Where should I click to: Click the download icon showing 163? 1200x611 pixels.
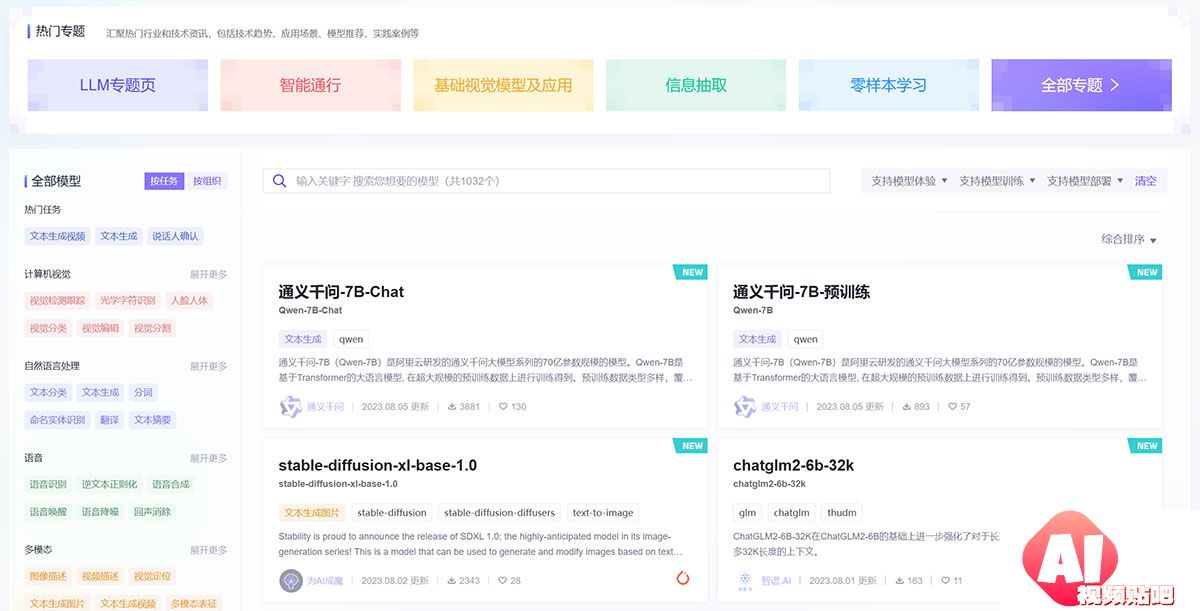click(x=900, y=580)
